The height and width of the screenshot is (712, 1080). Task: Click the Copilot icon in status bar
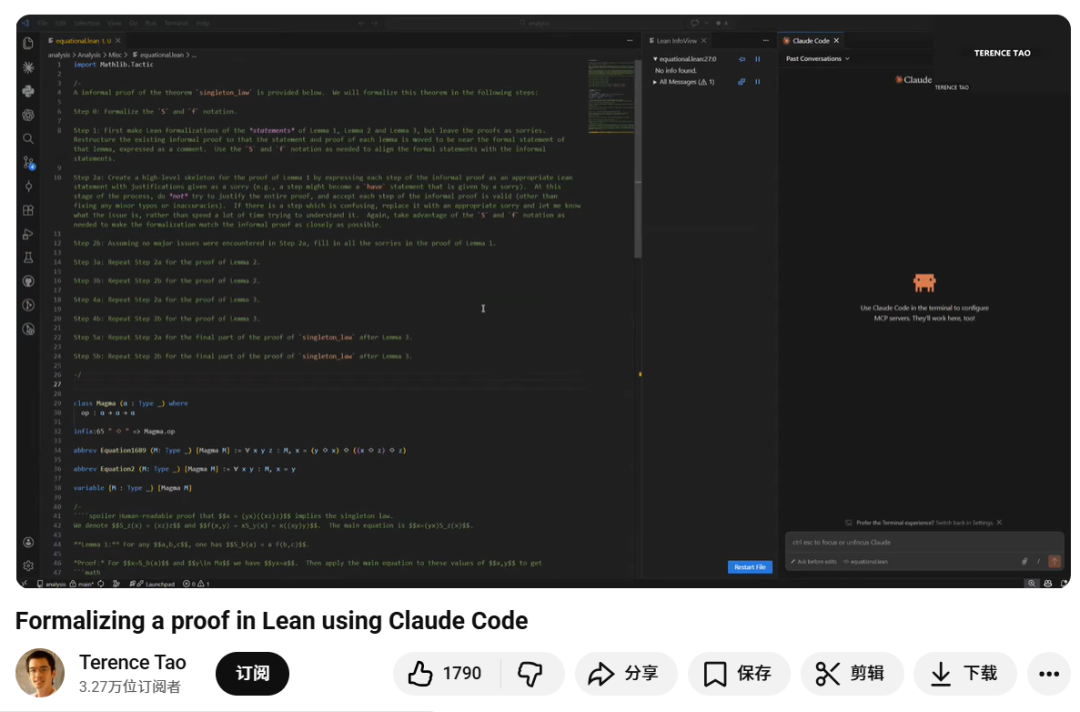1048,583
